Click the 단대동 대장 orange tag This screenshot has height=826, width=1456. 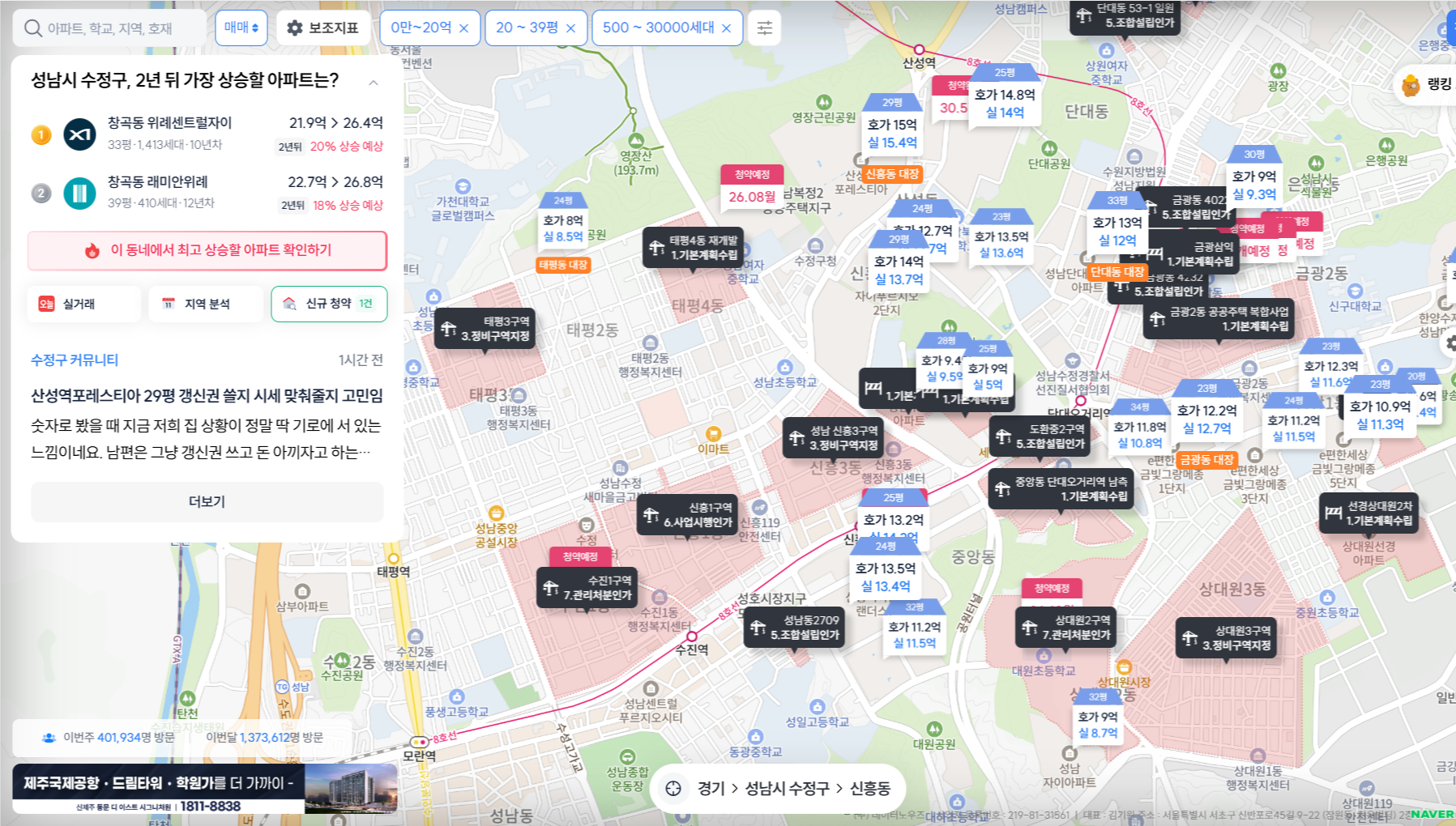(x=1117, y=272)
